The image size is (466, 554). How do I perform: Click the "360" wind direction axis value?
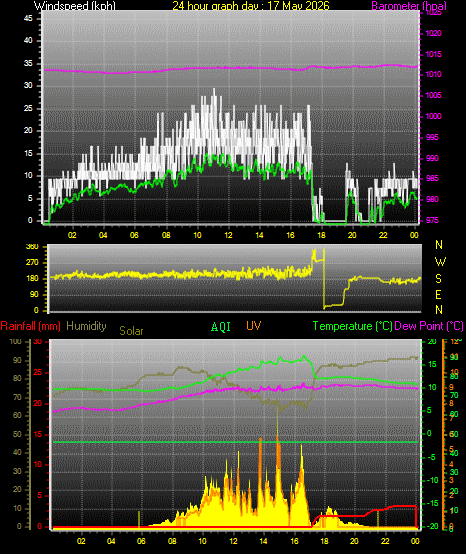tap(32, 247)
